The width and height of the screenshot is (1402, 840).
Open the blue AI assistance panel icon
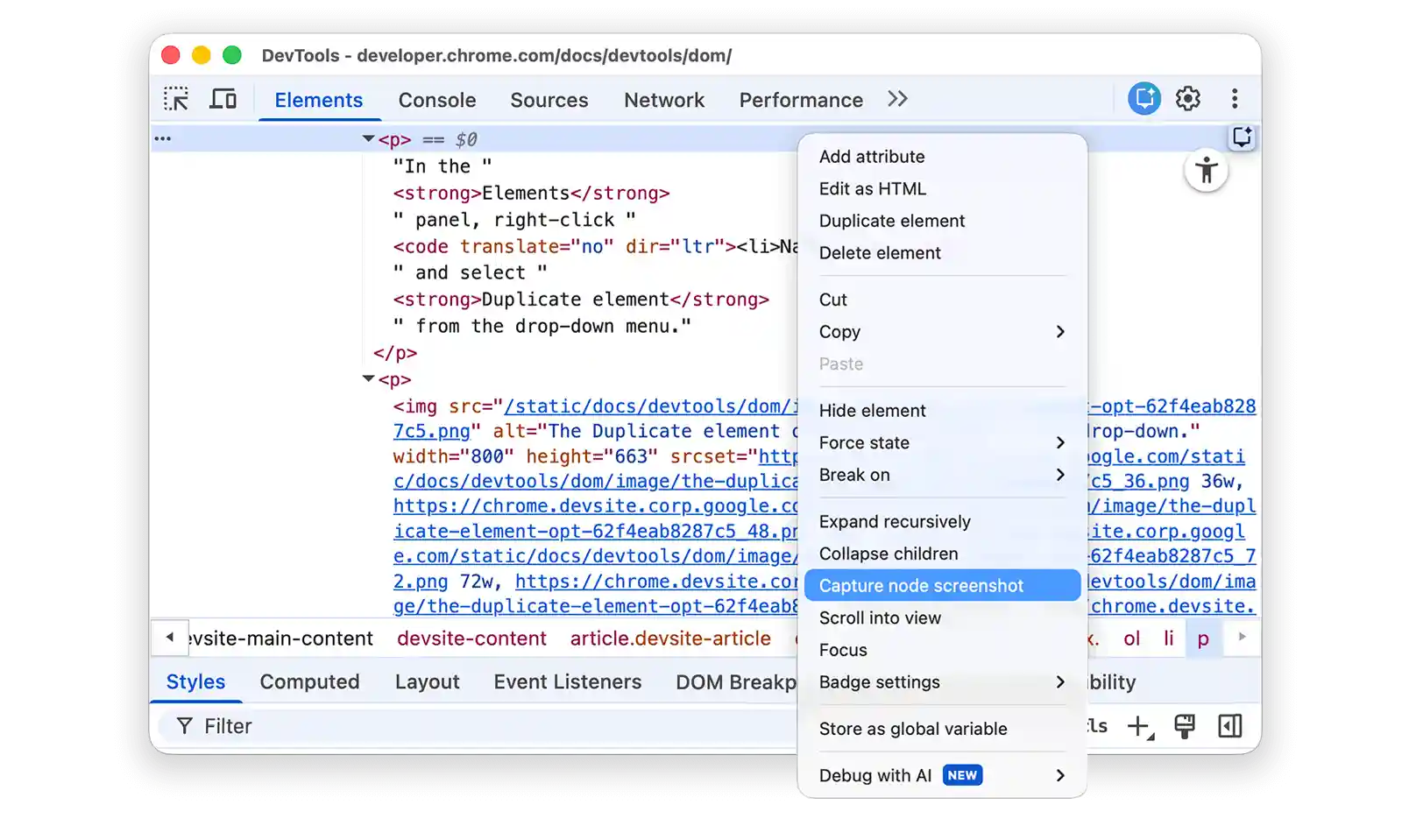click(1143, 98)
